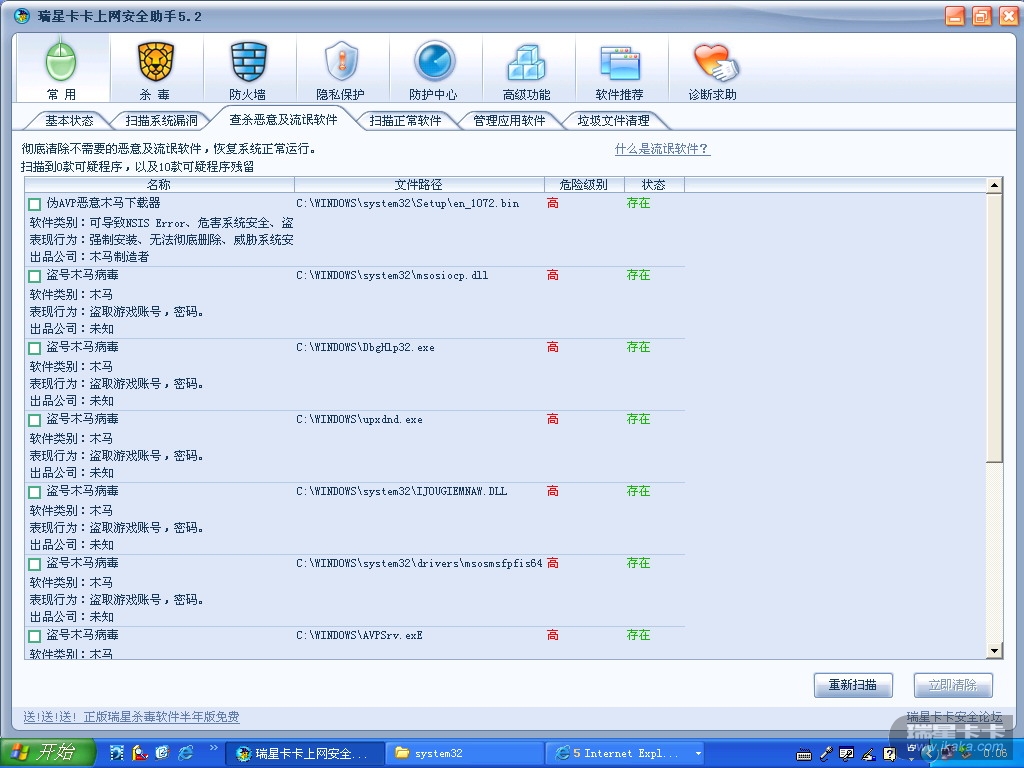
Task: Click the microphone icon in system tray
Action: (x=825, y=754)
